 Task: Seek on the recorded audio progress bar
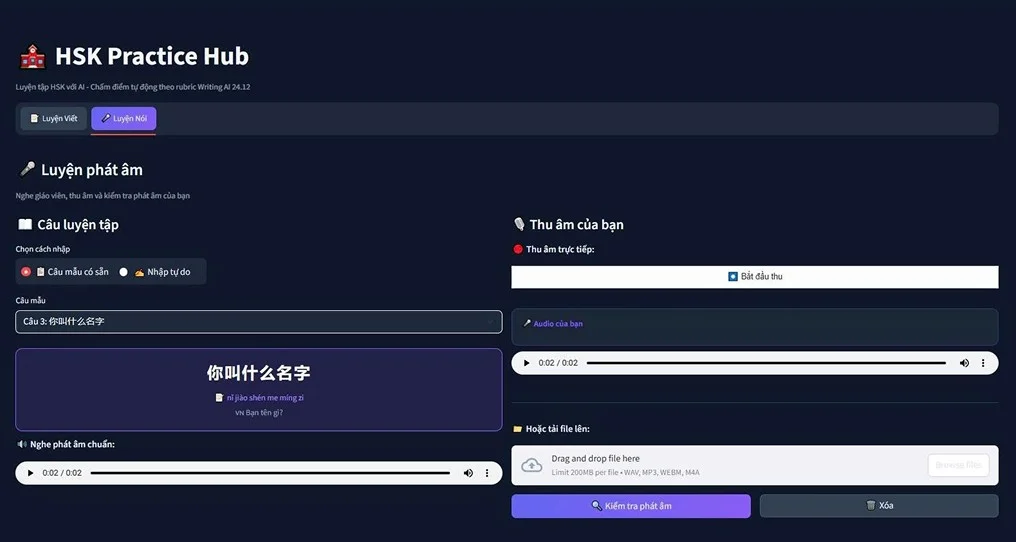[x=765, y=363]
